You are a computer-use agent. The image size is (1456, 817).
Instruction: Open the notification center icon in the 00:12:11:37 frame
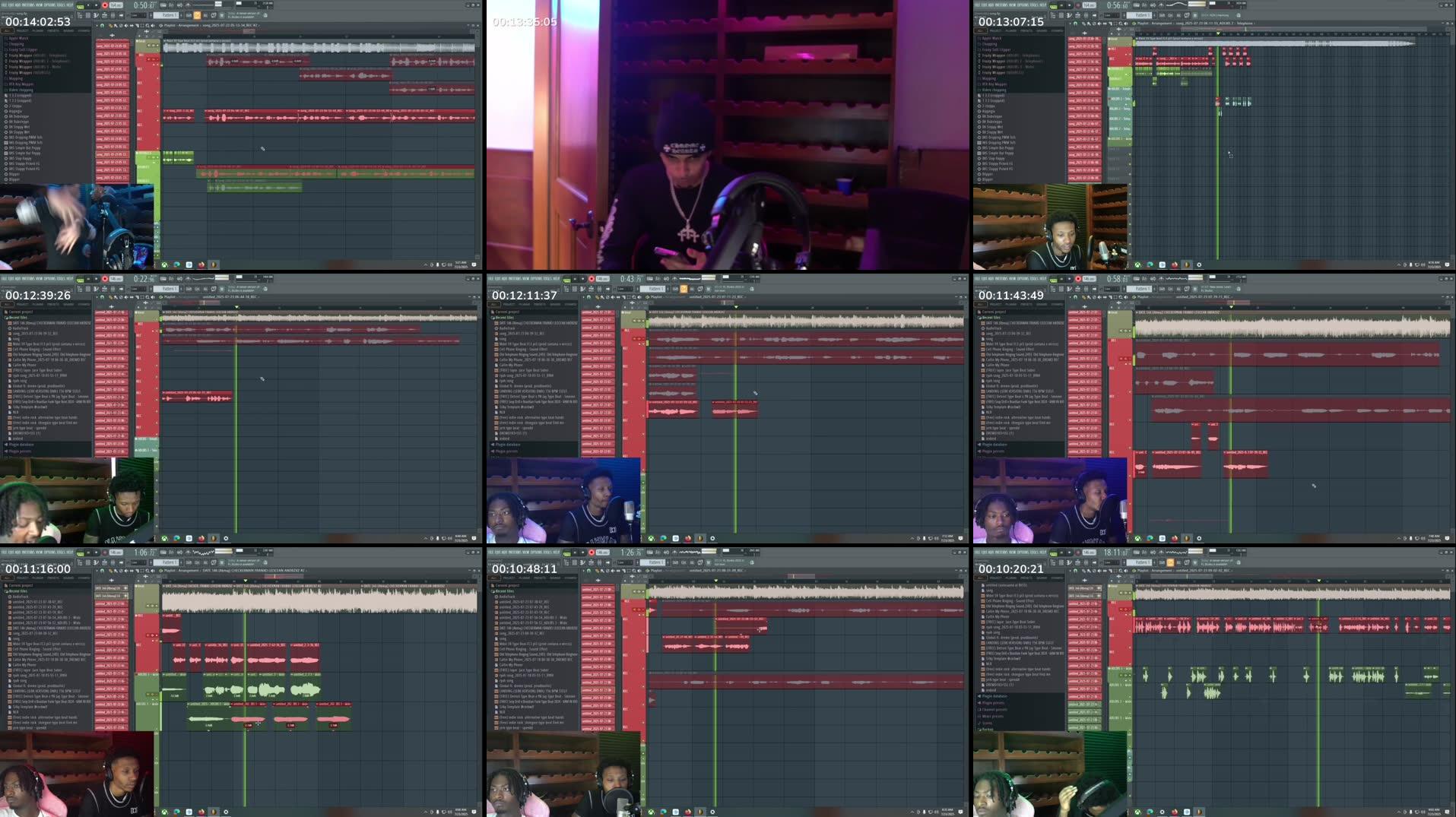tap(960, 538)
